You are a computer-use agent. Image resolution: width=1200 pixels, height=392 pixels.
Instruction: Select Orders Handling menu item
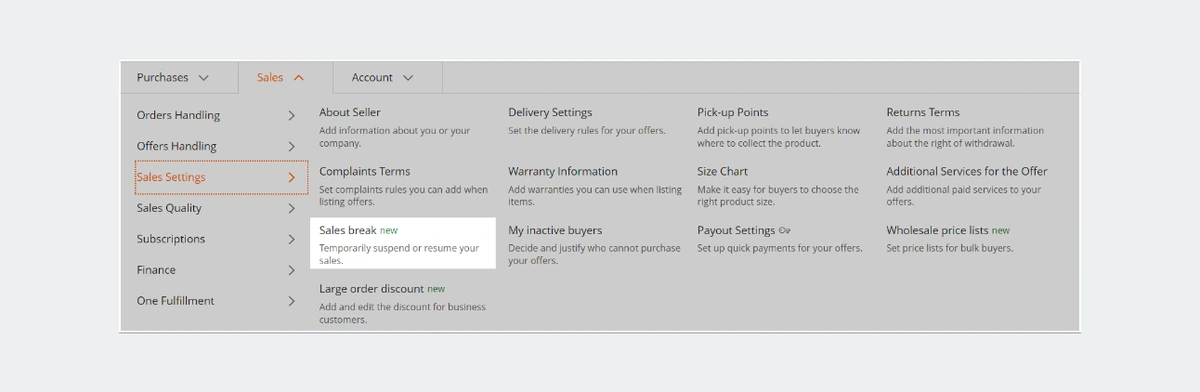[x=178, y=115]
